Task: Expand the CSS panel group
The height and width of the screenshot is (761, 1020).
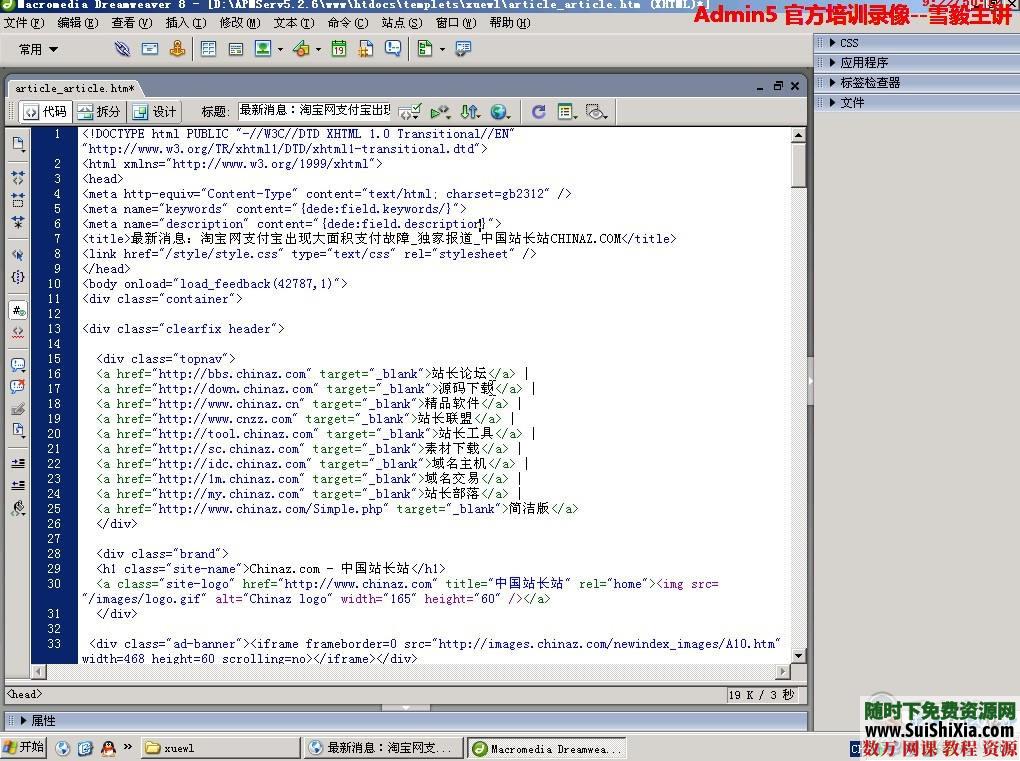Action: pyautogui.click(x=848, y=43)
